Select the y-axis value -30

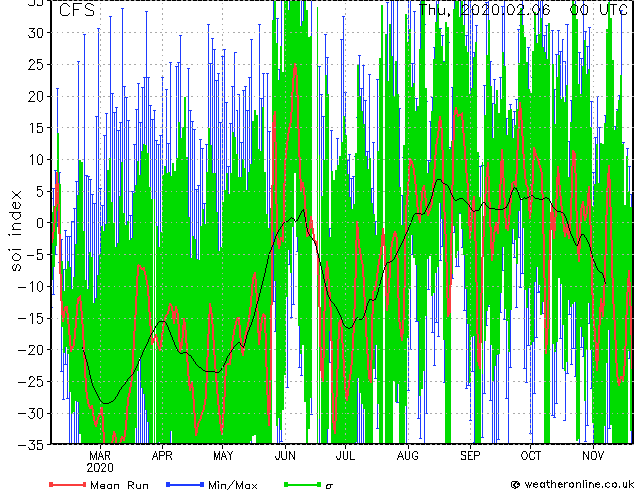(32, 413)
